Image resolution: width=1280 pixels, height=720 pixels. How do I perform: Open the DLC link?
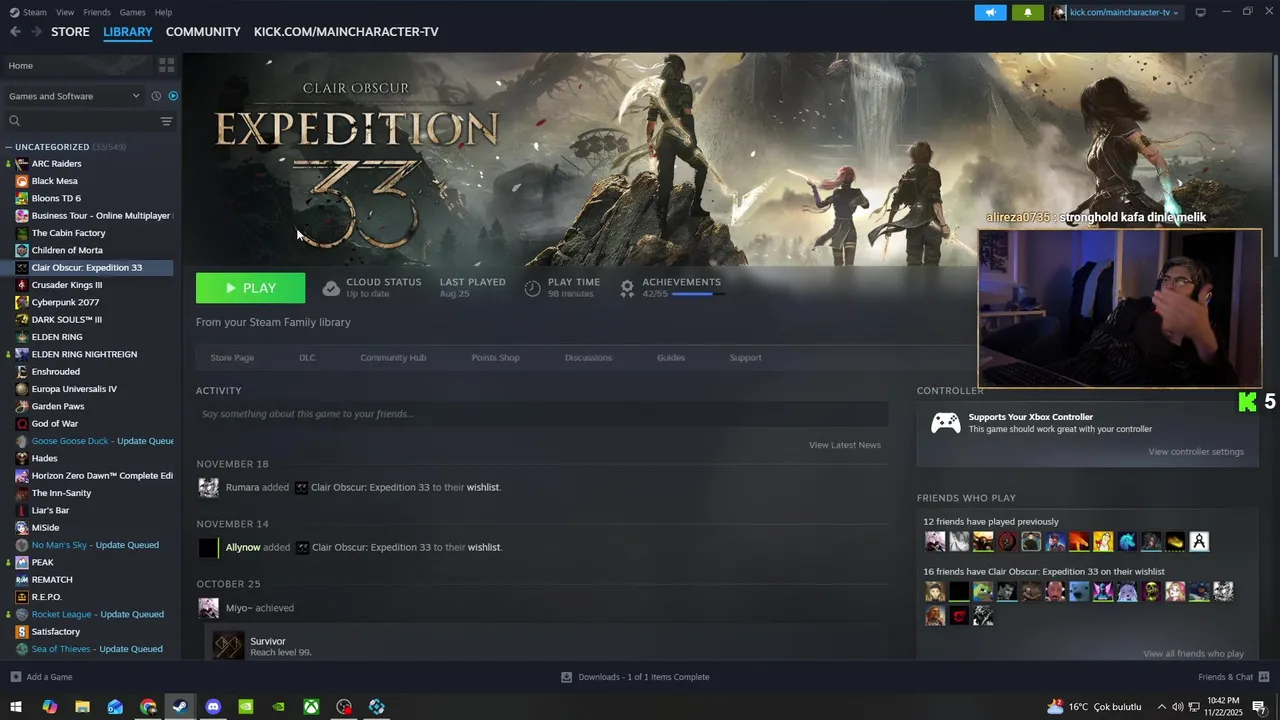pyautogui.click(x=307, y=358)
